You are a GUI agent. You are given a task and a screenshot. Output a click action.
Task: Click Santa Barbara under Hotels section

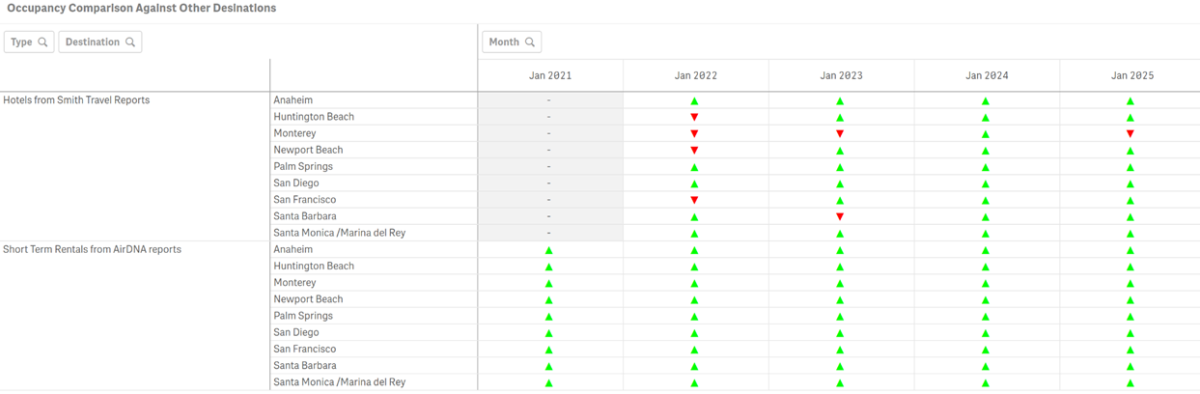coord(305,216)
